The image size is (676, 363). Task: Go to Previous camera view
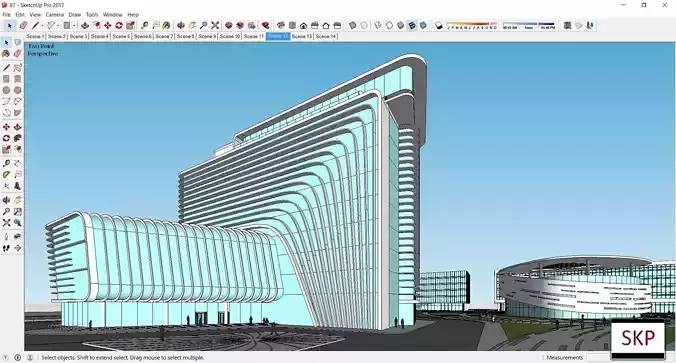pos(17,223)
